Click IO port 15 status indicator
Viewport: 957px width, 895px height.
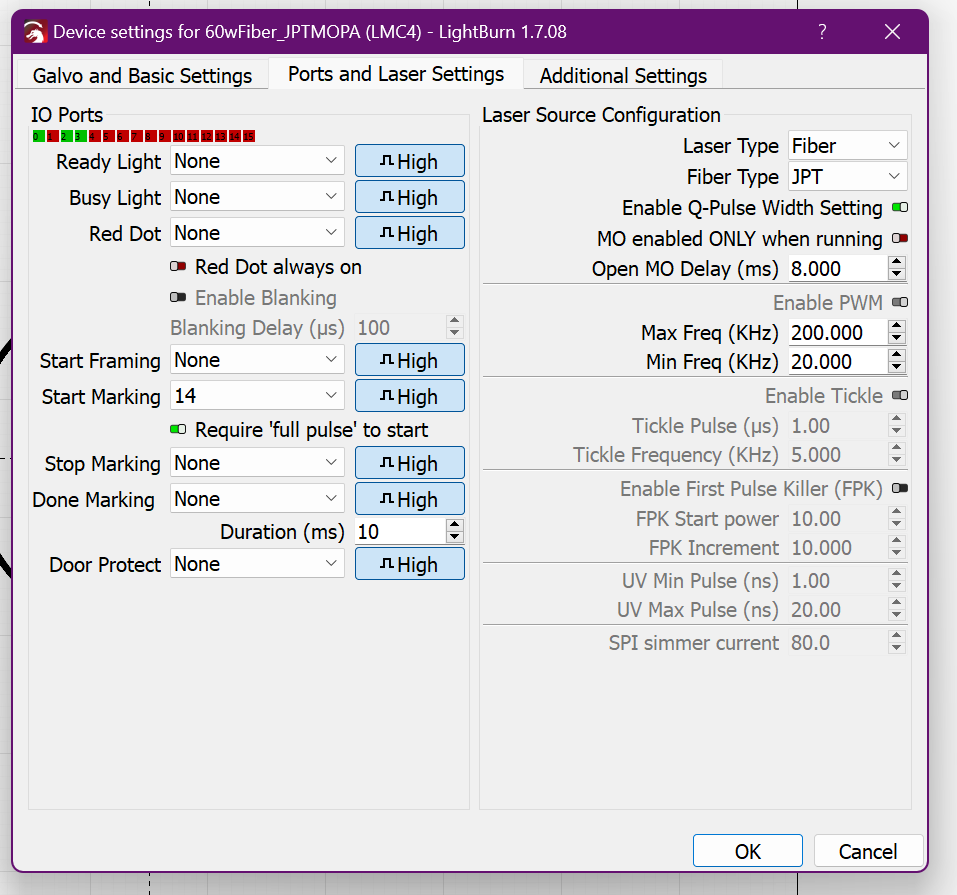(x=248, y=136)
